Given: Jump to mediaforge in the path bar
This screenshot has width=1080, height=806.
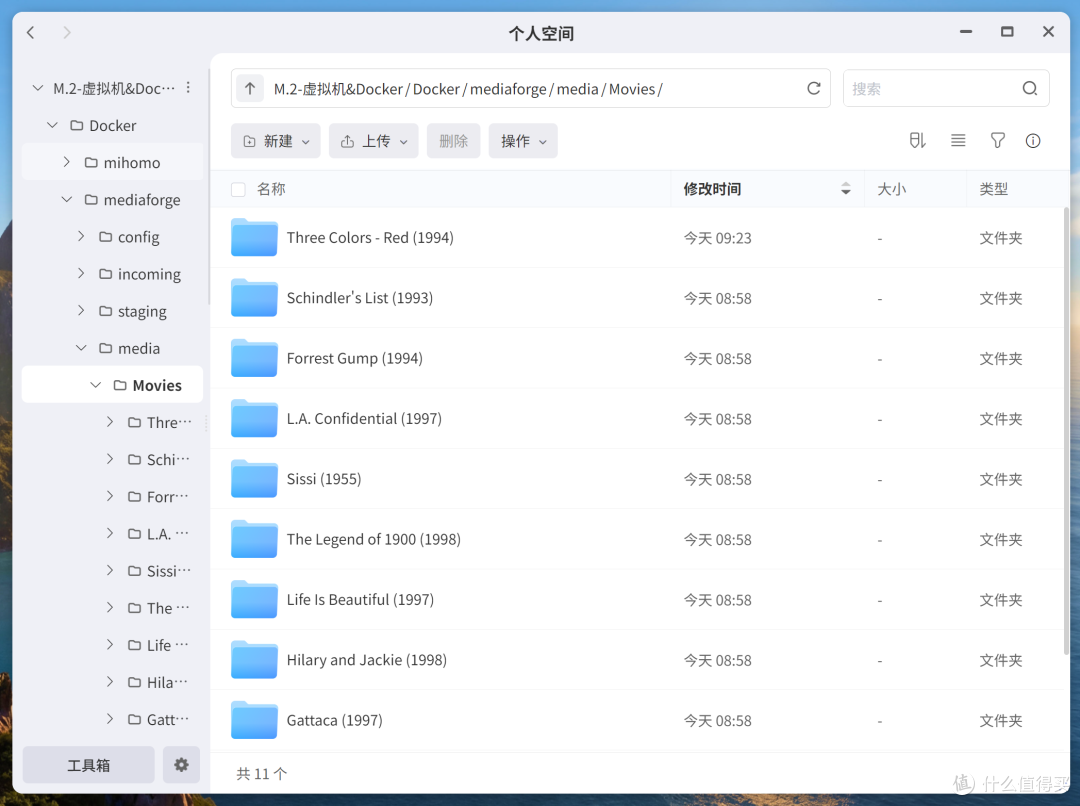Looking at the screenshot, I should click(508, 89).
